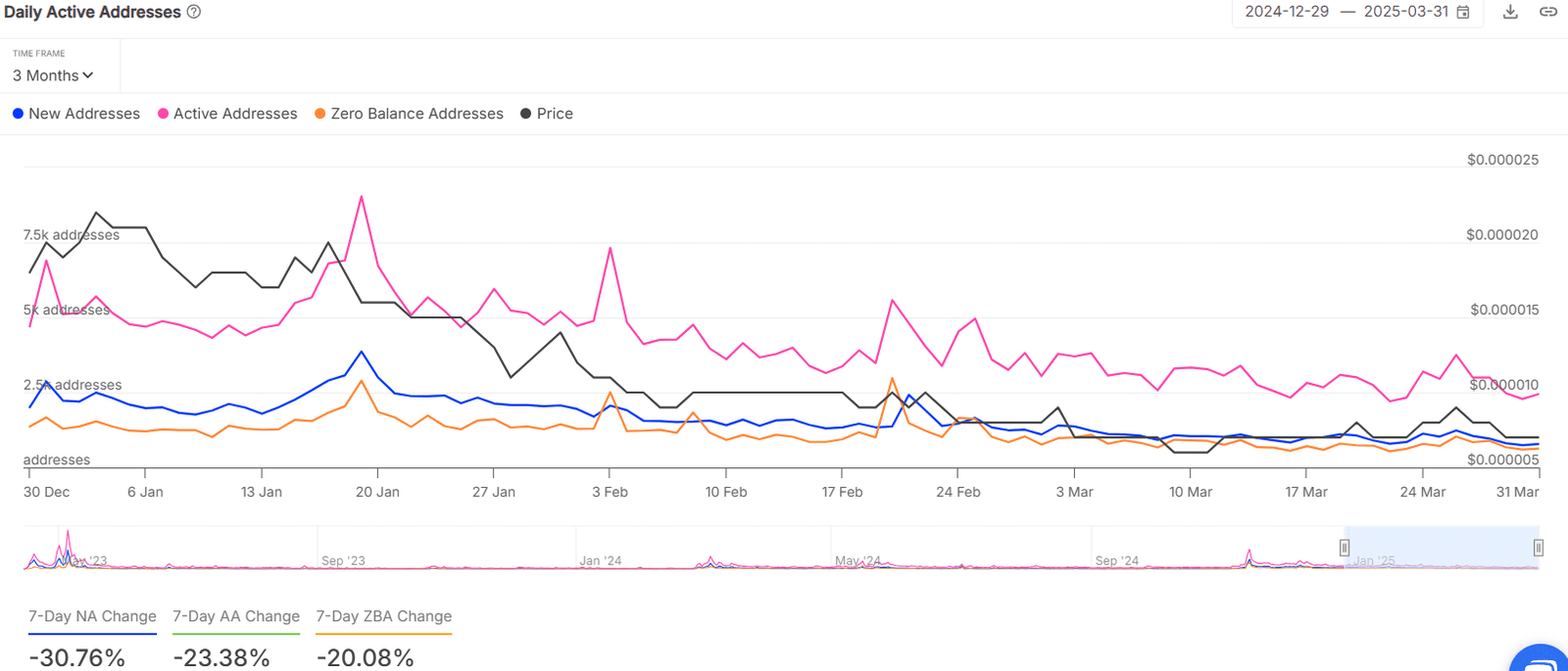Click Sep '23 in the overview navigator

point(343,560)
